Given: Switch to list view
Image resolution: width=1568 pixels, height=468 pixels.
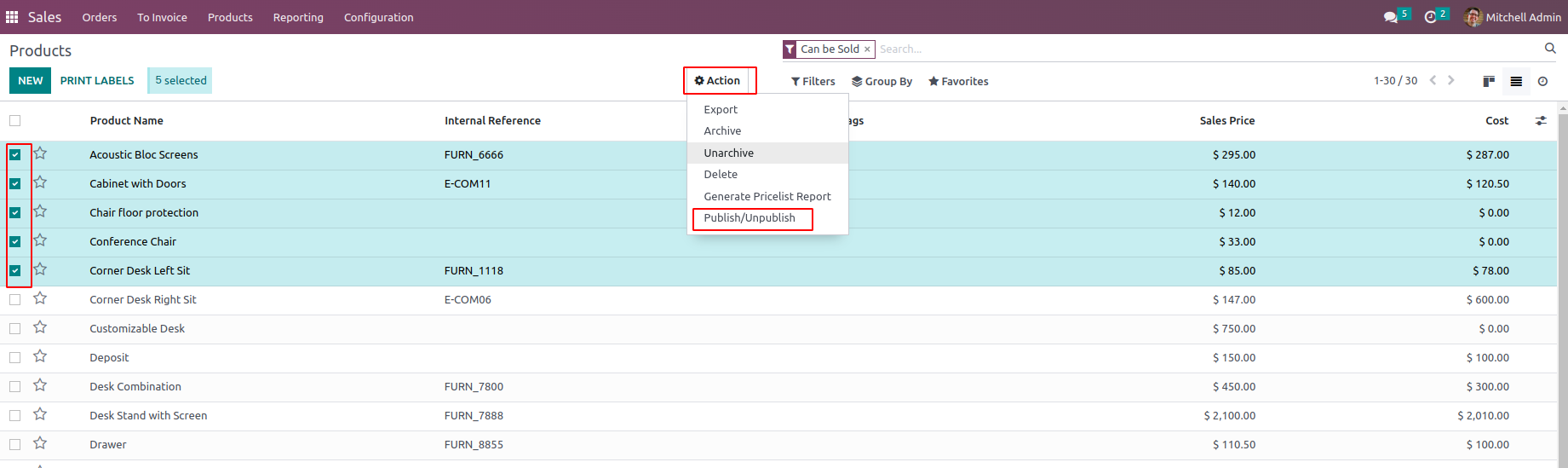Looking at the screenshot, I should pos(1516,81).
